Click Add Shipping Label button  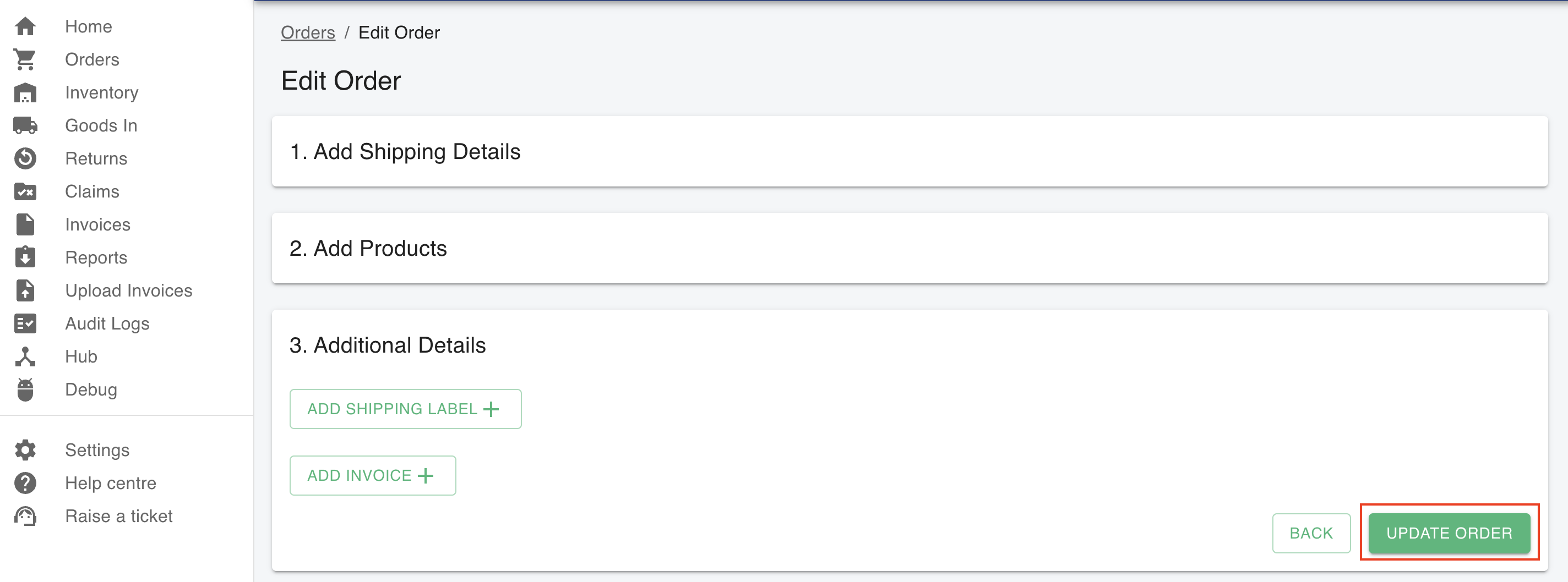405,409
